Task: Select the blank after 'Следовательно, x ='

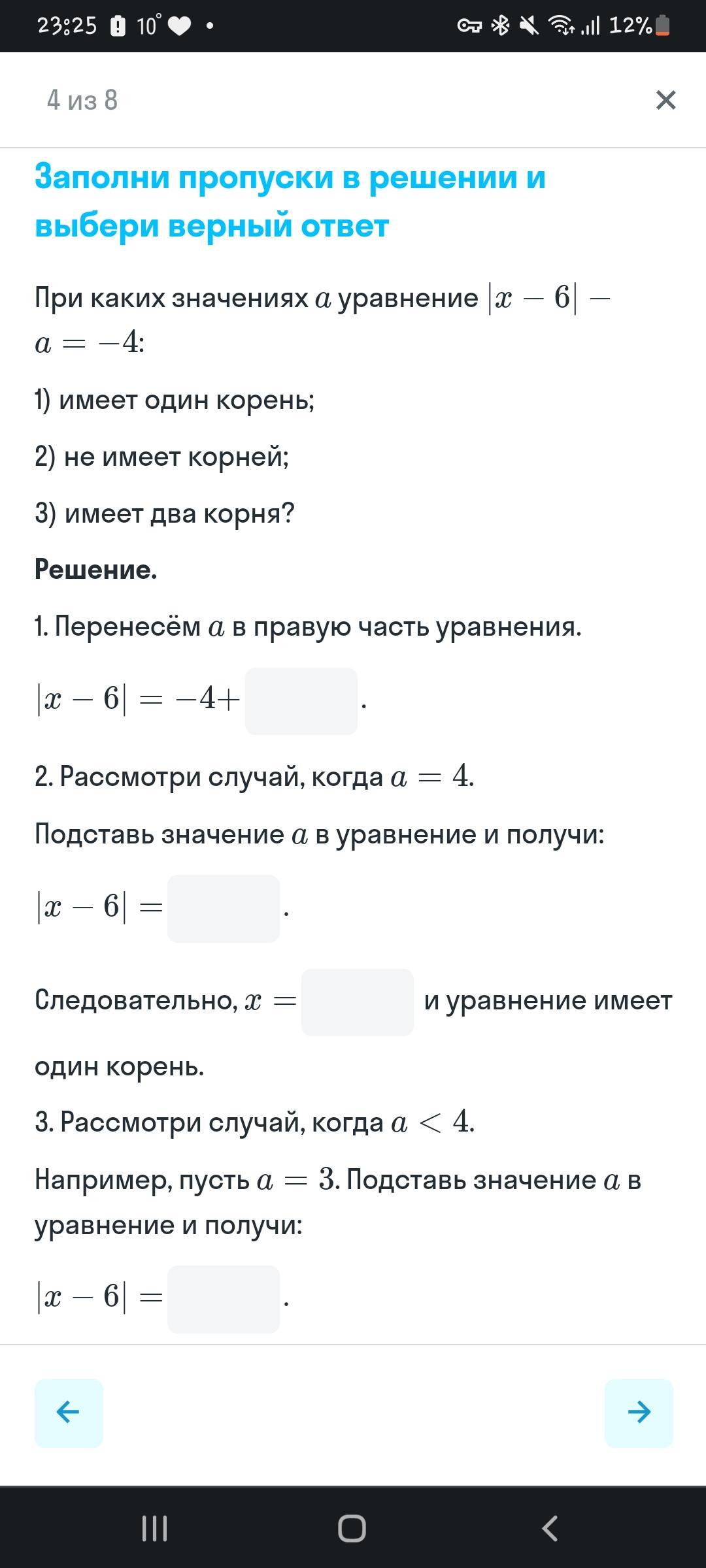Action: [x=358, y=1002]
